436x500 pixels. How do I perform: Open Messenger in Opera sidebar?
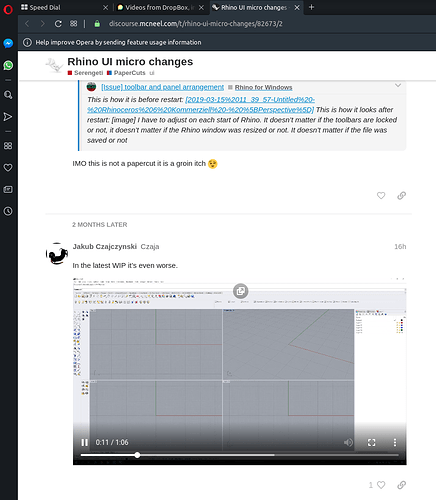[8, 43]
